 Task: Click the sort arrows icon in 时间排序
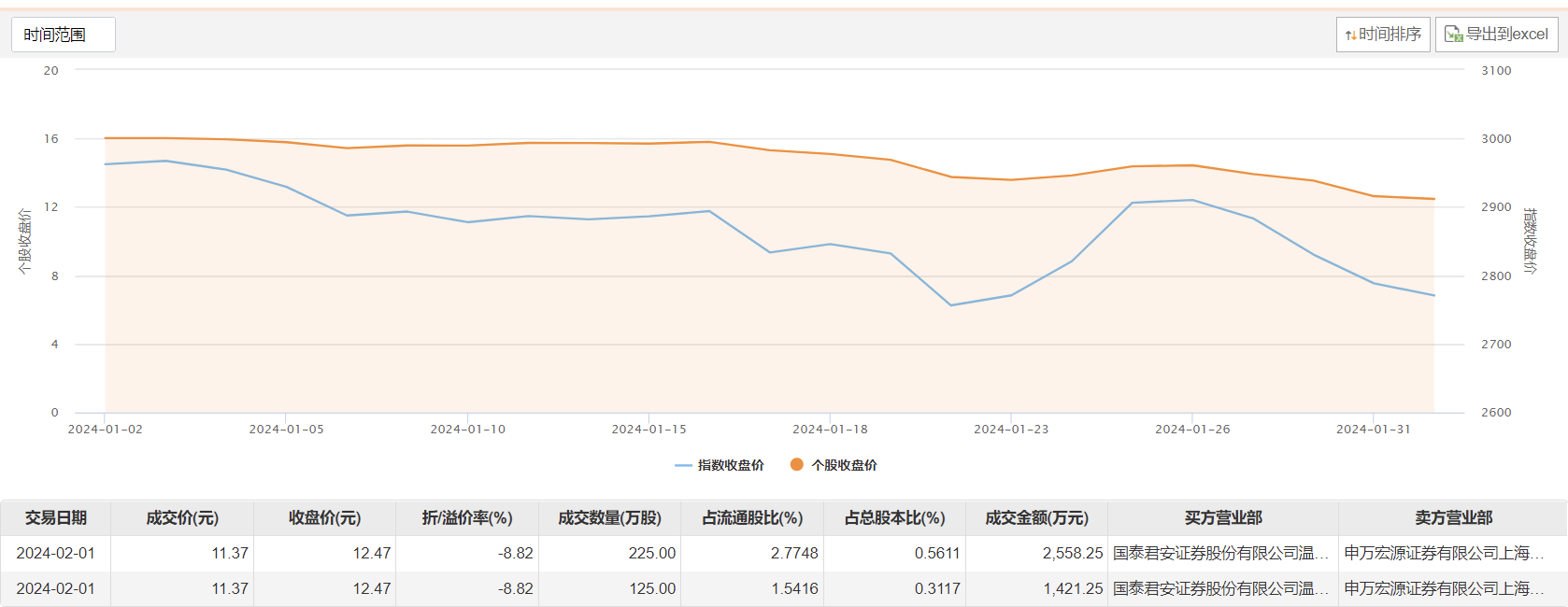click(1350, 35)
